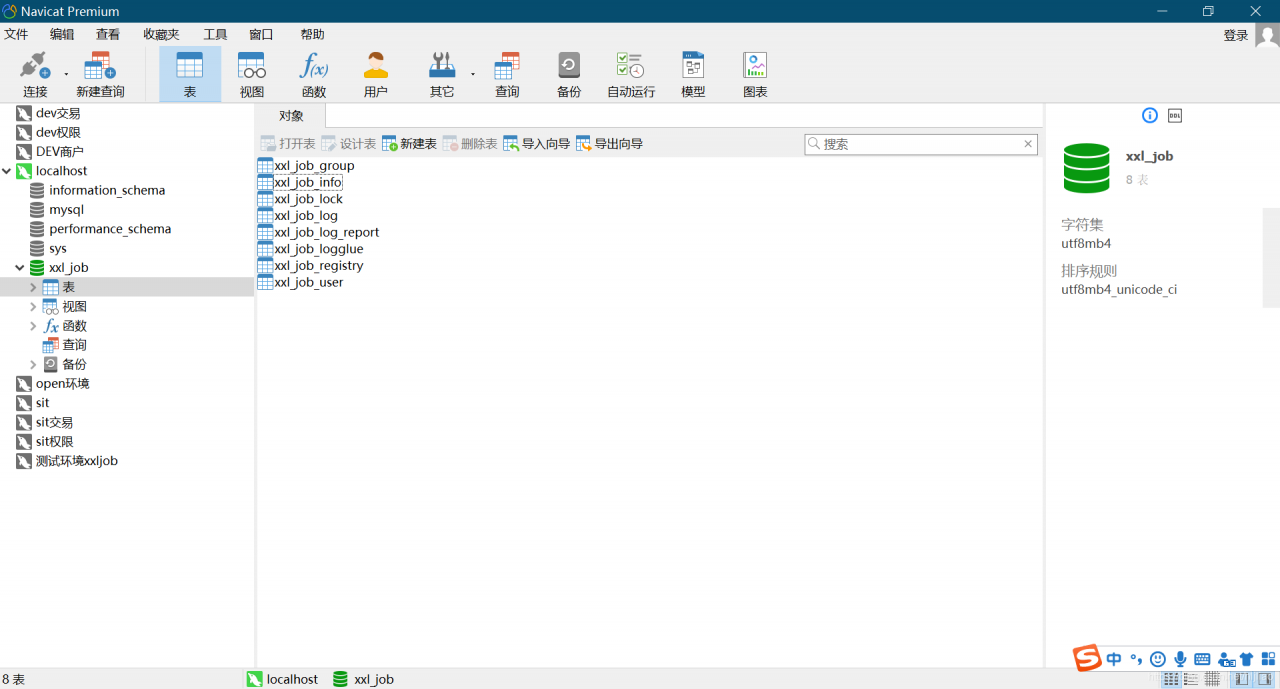Open the 工具 menu
1280x689 pixels.
coord(215,34)
